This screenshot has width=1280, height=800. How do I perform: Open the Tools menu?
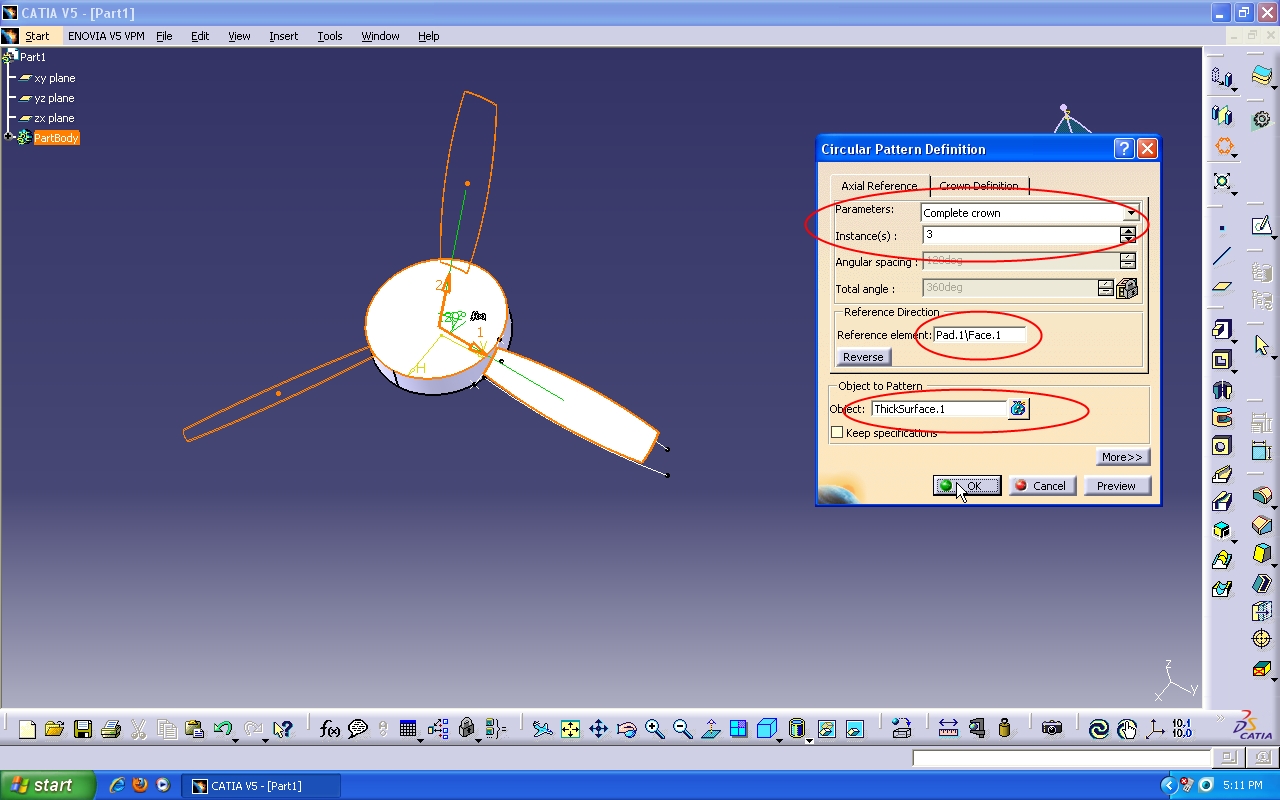(330, 36)
